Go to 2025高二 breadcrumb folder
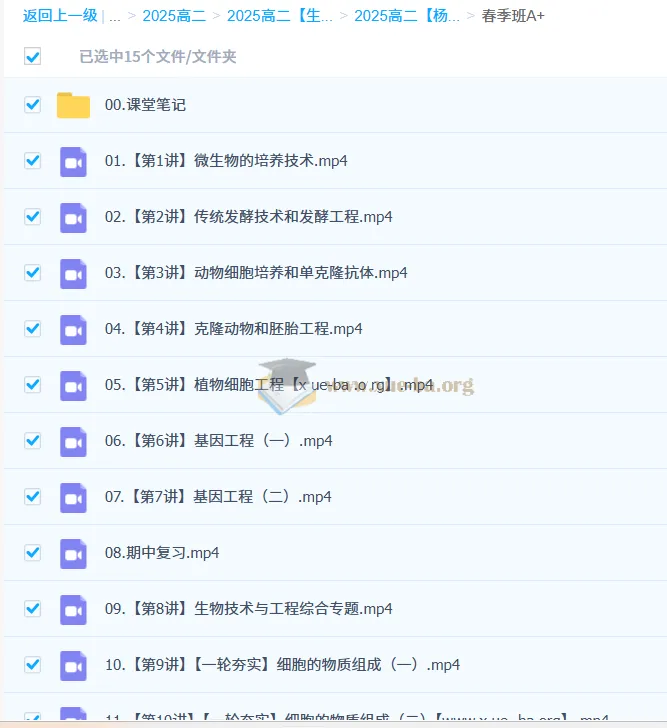This screenshot has width=667, height=728. coord(174,16)
